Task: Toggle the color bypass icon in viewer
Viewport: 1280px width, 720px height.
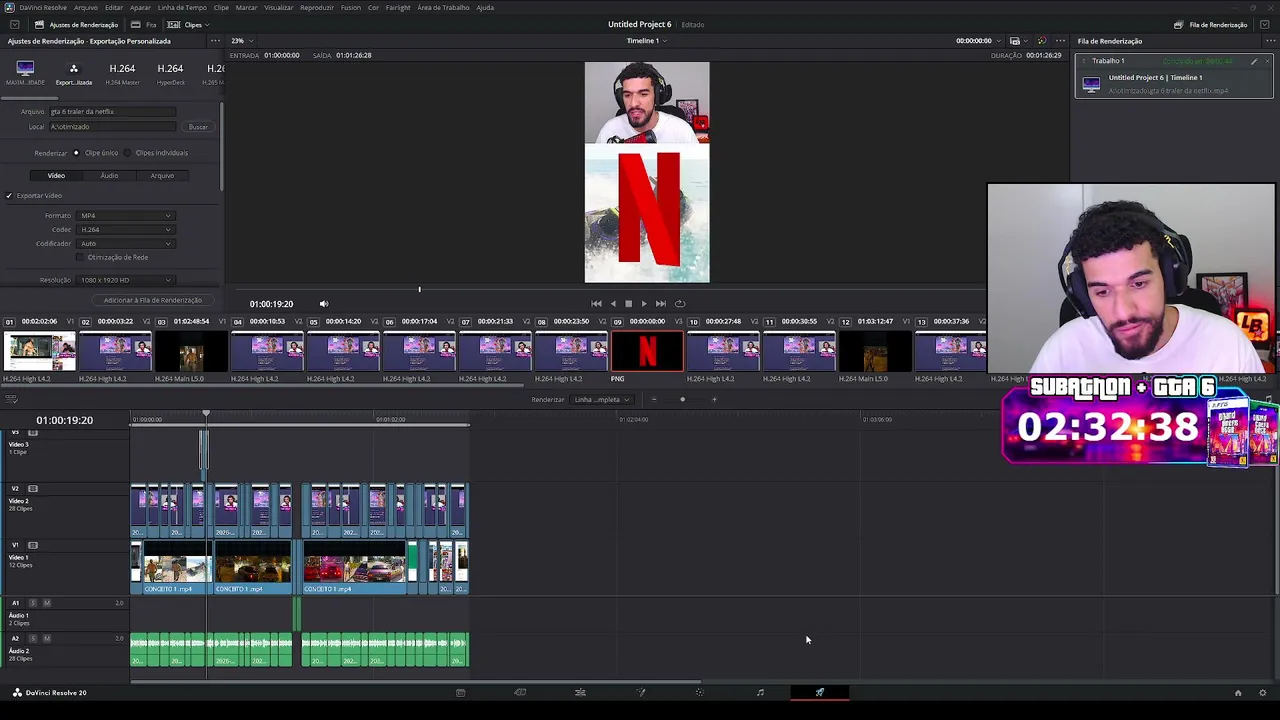Action: click(1041, 41)
